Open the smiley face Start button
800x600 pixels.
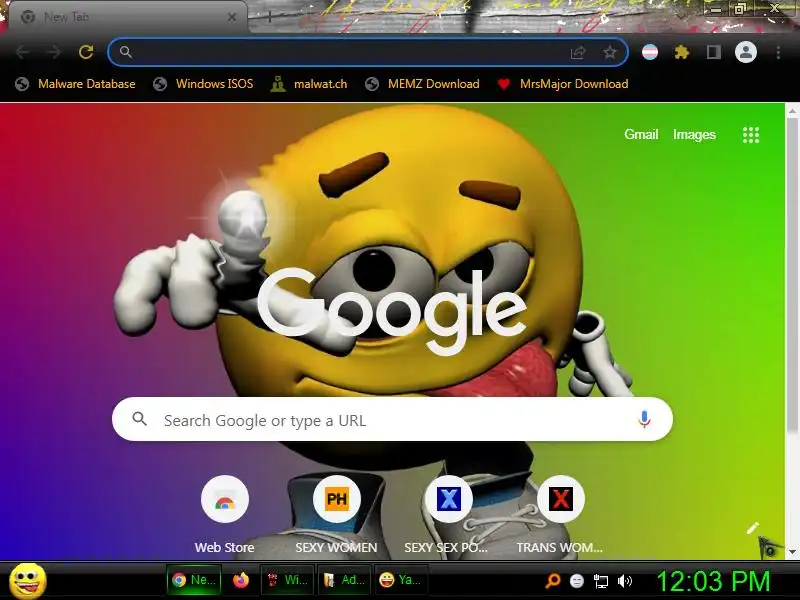click(x=28, y=581)
